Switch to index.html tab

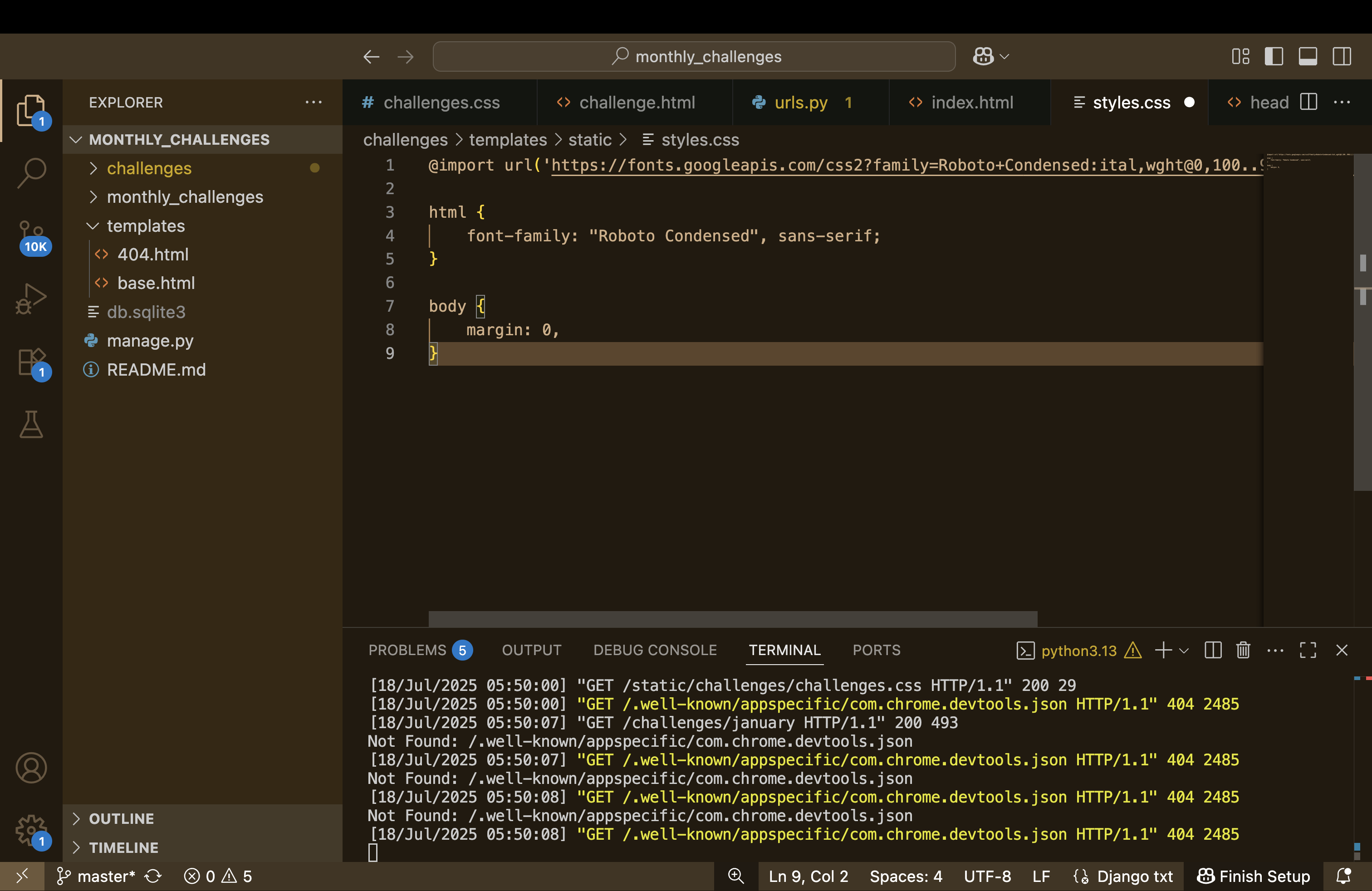point(970,102)
